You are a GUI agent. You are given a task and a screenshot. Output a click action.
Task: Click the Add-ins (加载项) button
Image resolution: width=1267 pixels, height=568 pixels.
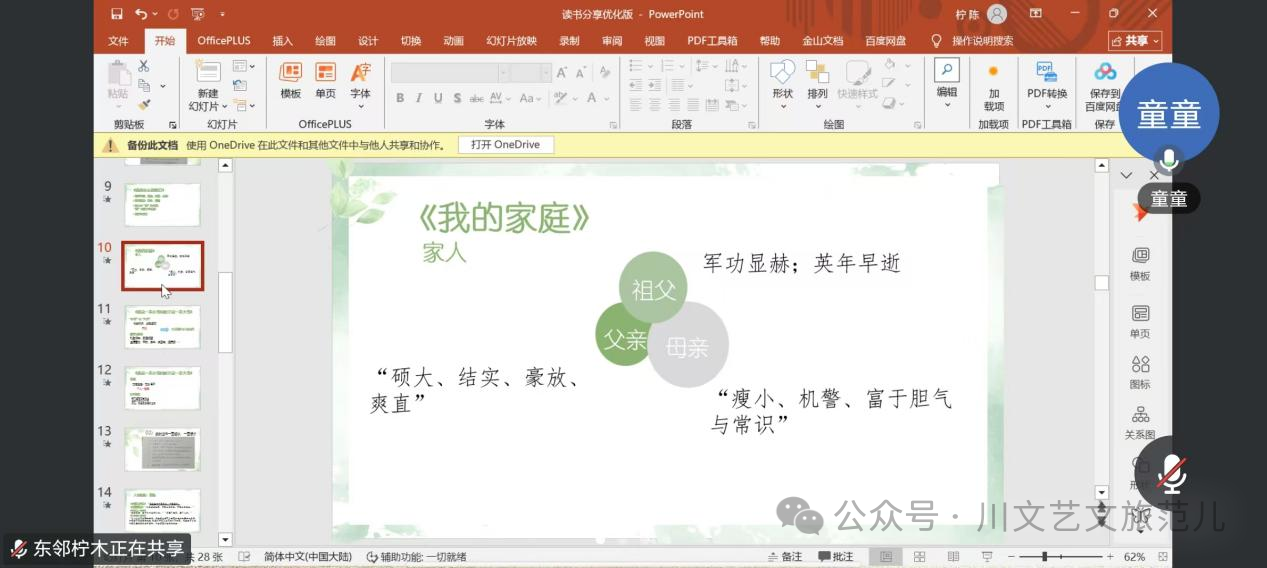pyautogui.click(x=993, y=88)
